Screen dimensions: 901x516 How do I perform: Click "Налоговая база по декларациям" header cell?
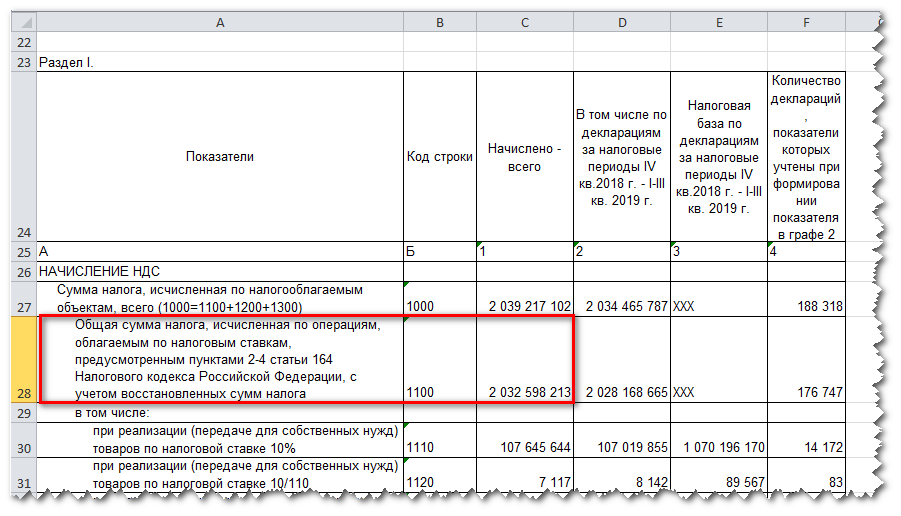(719, 156)
